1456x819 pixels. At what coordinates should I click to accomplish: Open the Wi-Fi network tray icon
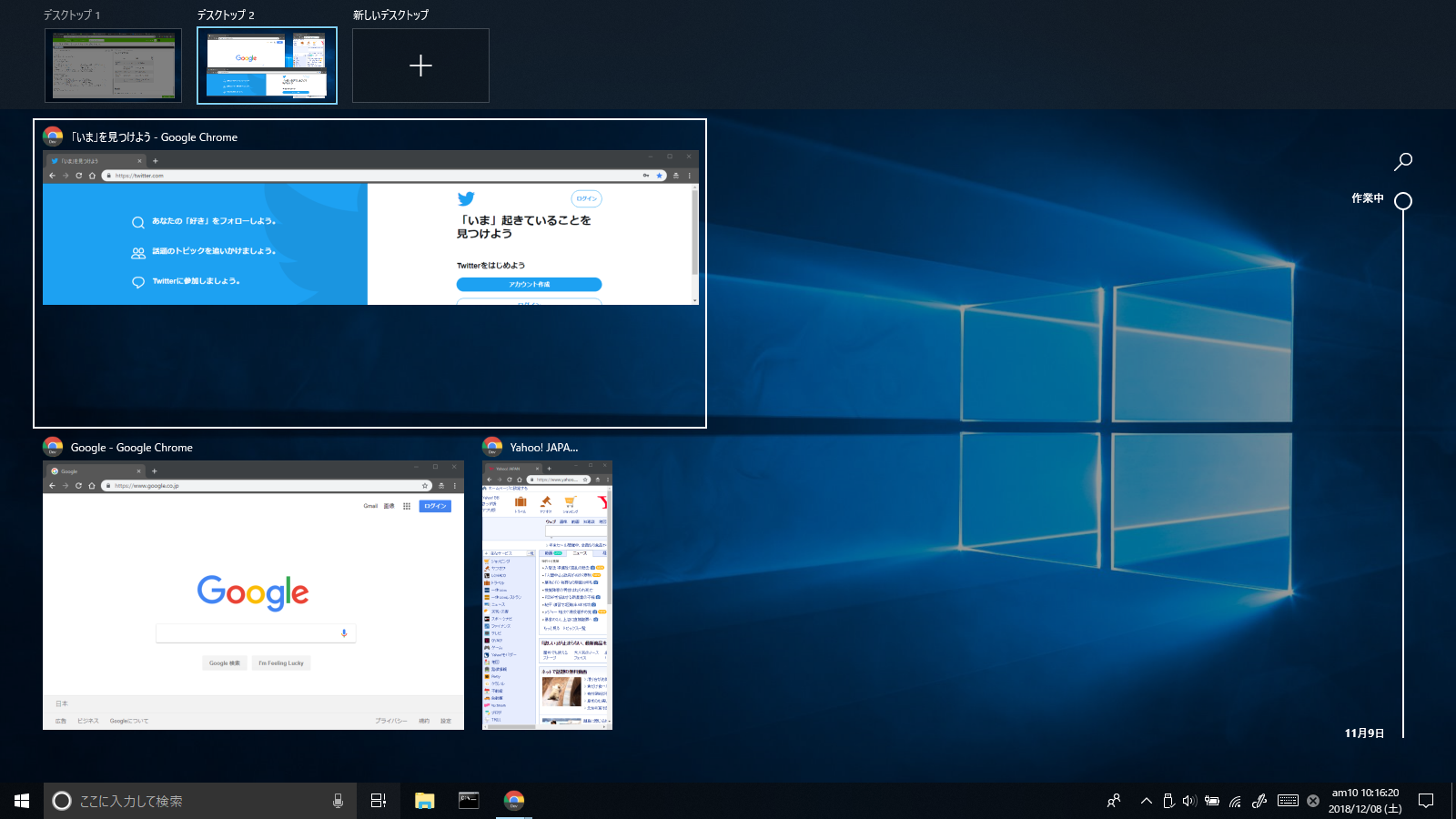tap(1235, 801)
